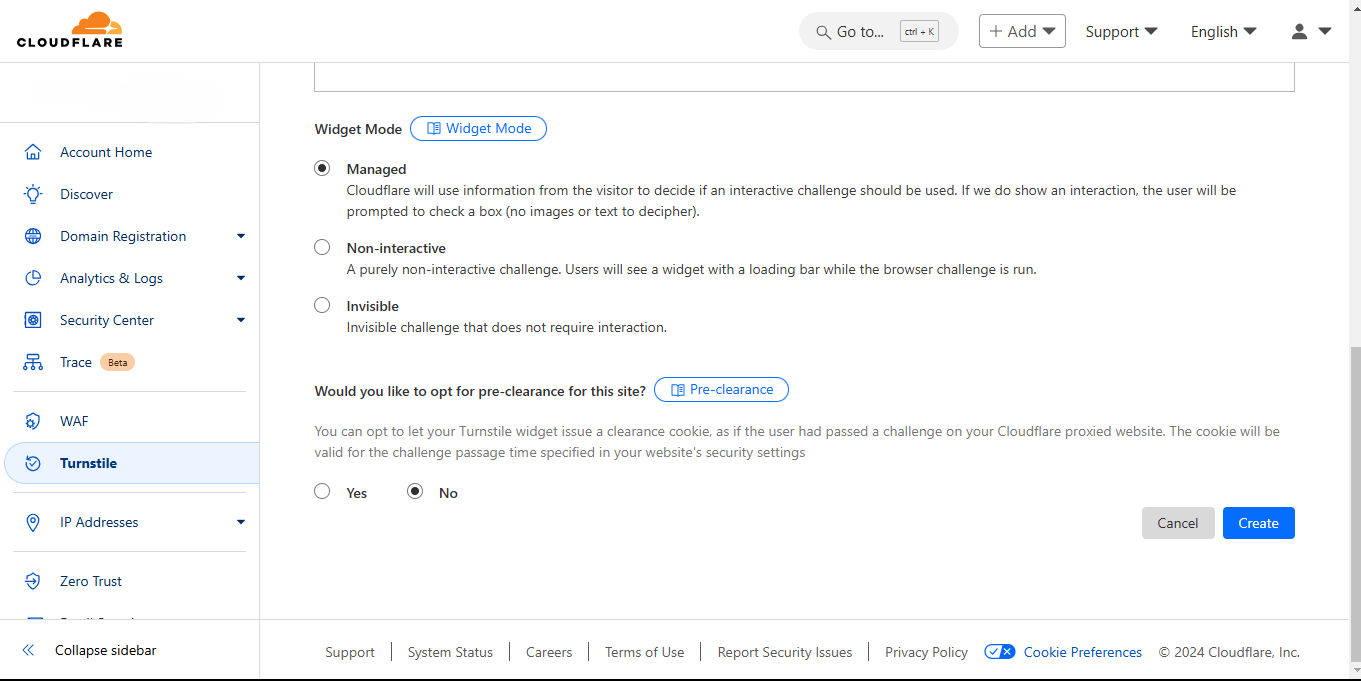This screenshot has width=1361, height=681.
Task: Click the Zero Trust icon
Action: (33, 581)
